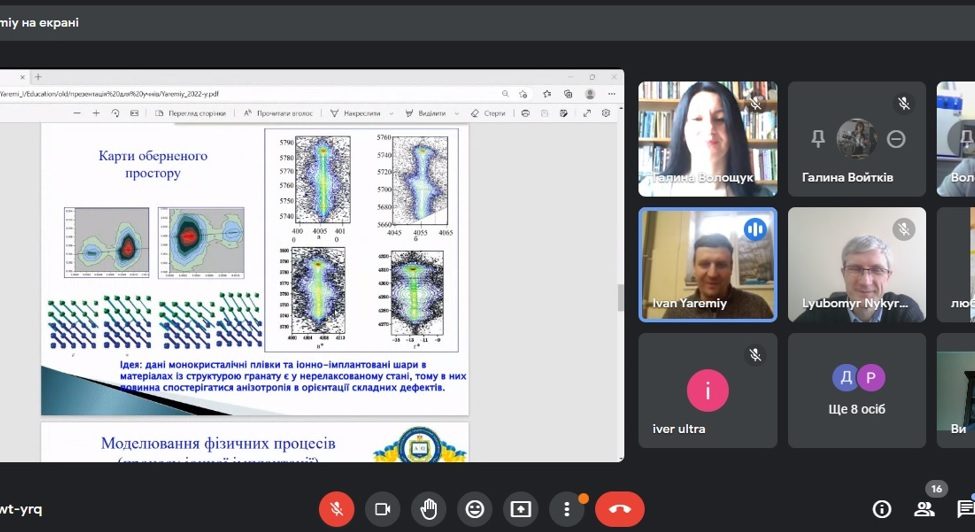This screenshot has height=532, width=975.
Task: Expand the 'Виділити' dropdown arrow
Action: pos(457,114)
